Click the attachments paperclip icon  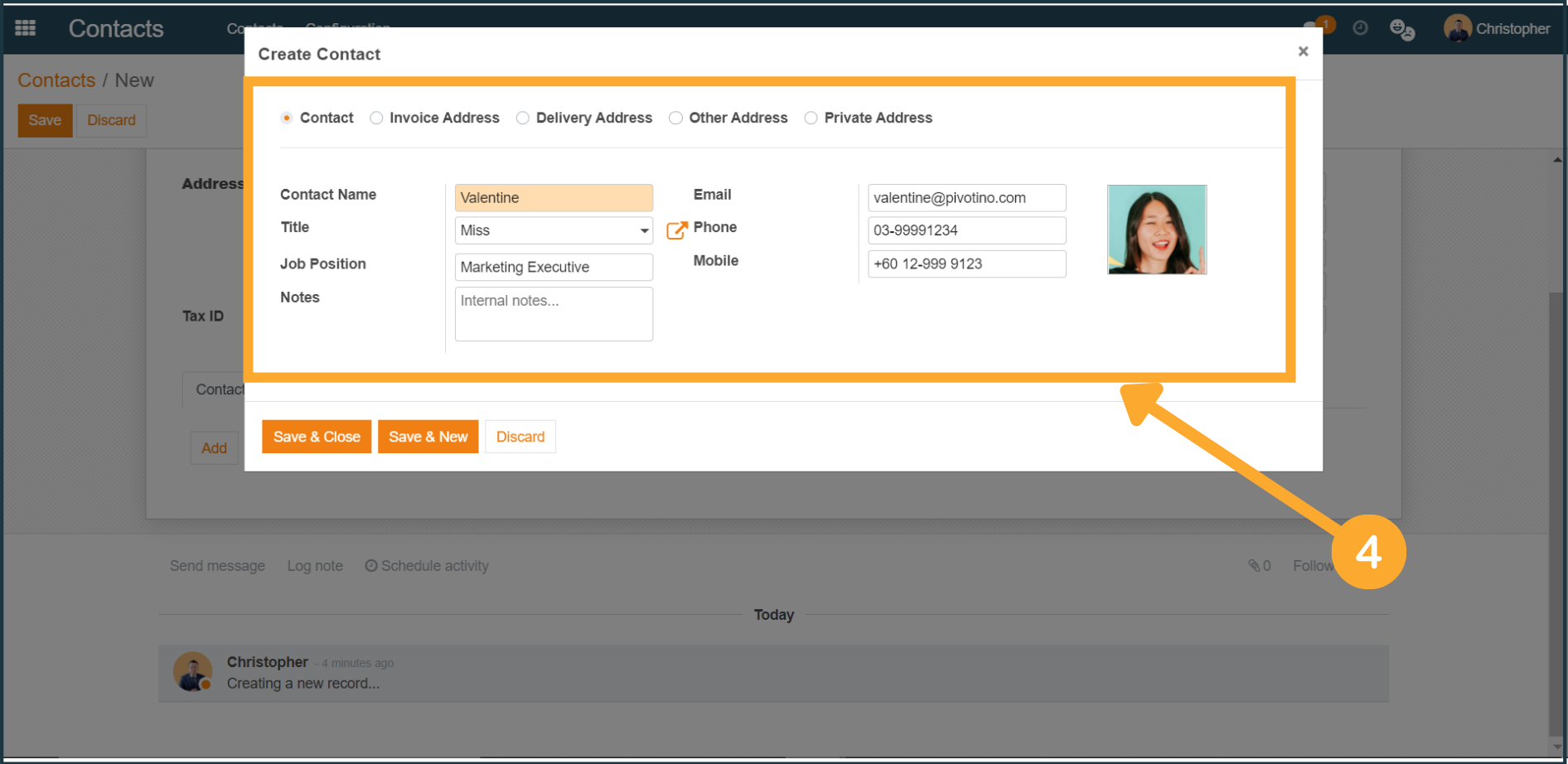pyautogui.click(x=1254, y=566)
